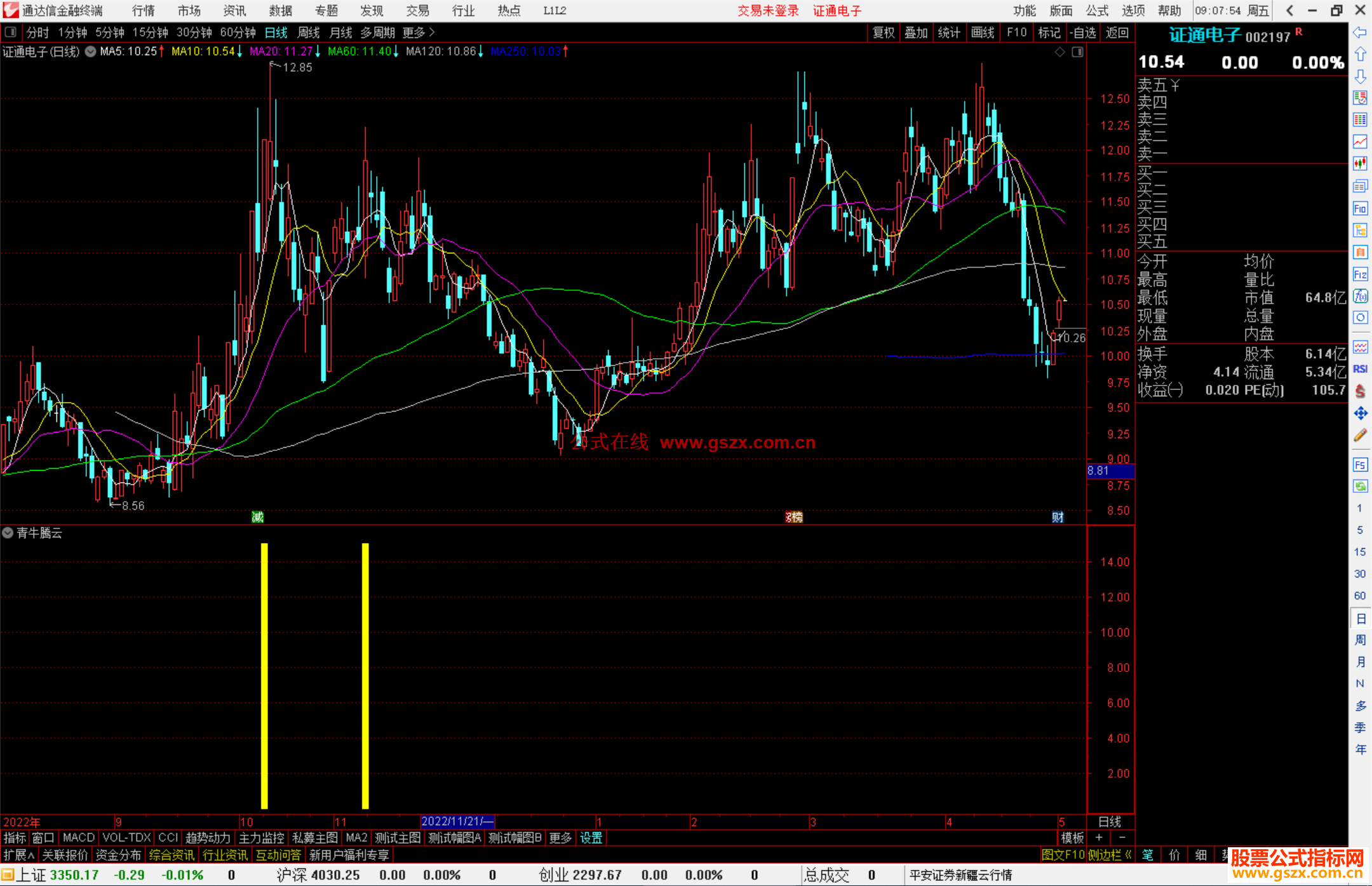The image size is (1372, 886).
Task: Click the 设置 indicator settings link
Action: click(x=591, y=838)
